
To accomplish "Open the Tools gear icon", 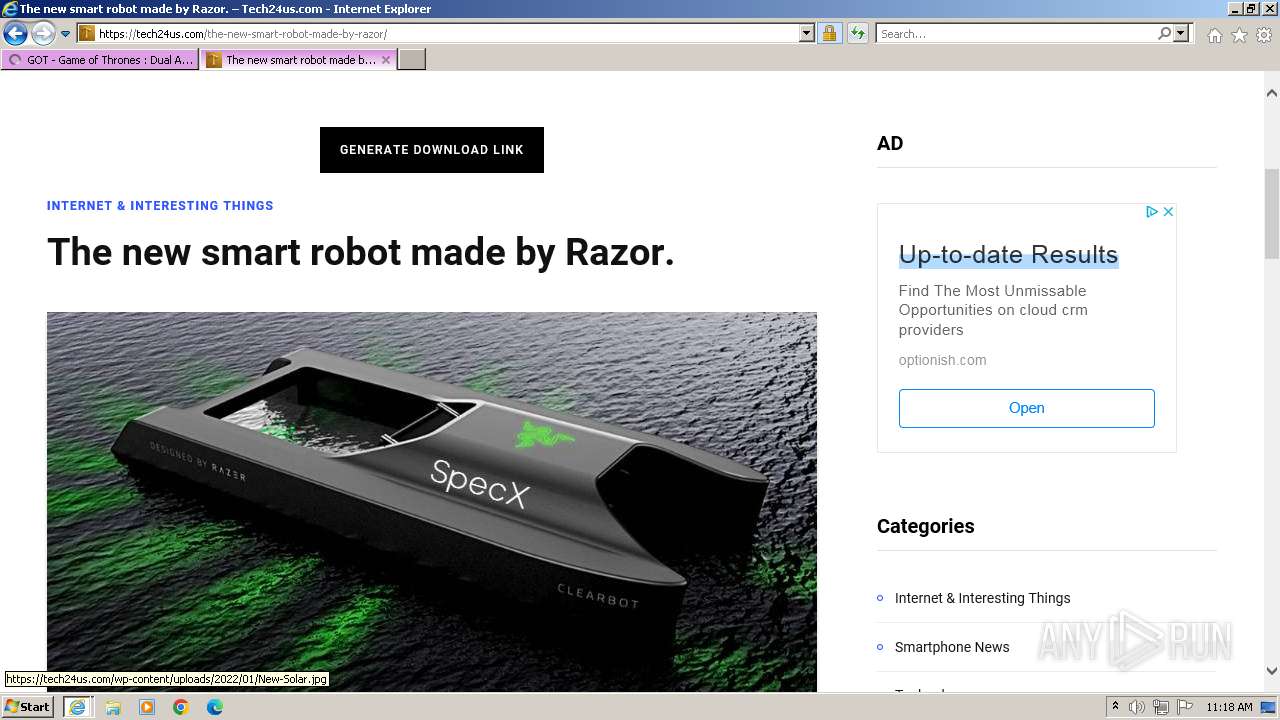I will tap(1264, 35).
